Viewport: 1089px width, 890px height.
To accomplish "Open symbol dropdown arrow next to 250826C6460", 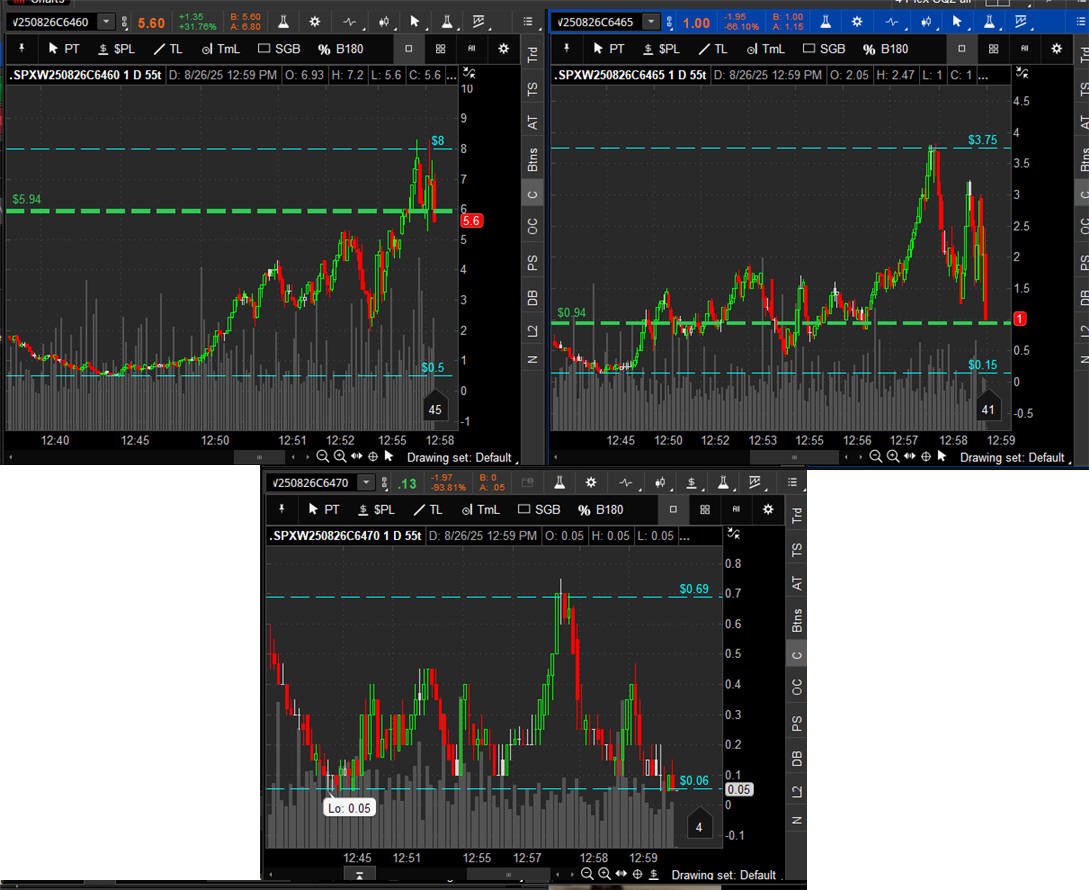I will point(107,22).
